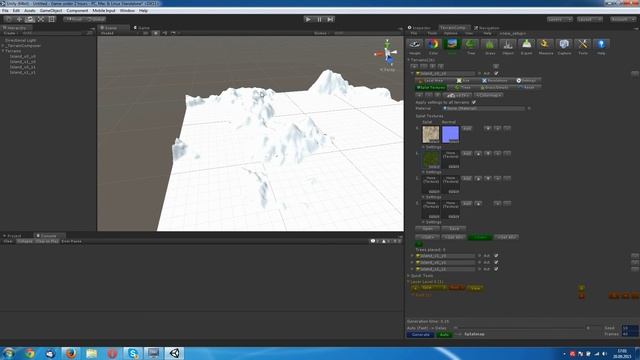Click the Pause button

tap(320, 19)
